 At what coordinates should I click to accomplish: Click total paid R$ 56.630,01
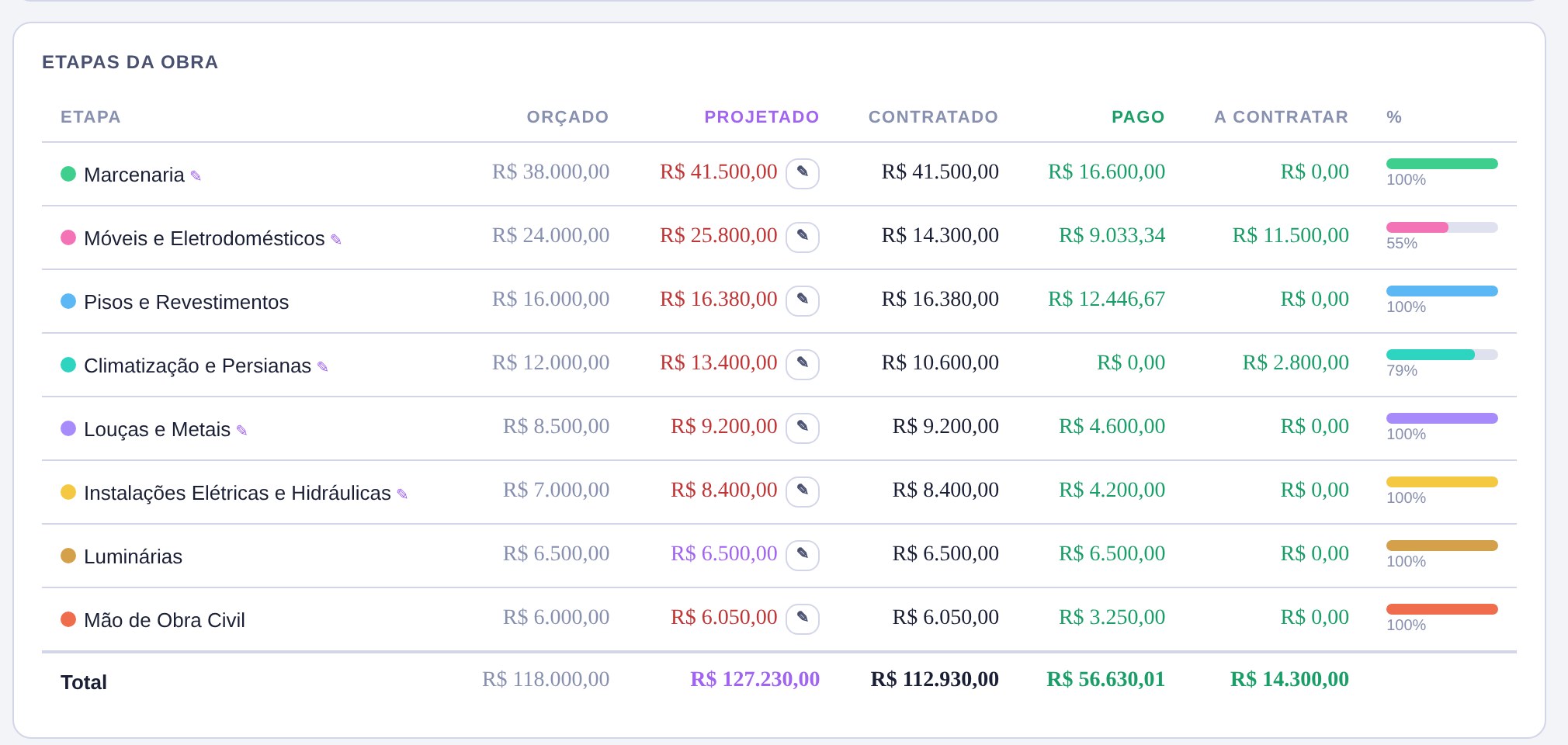pyautogui.click(x=1105, y=679)
